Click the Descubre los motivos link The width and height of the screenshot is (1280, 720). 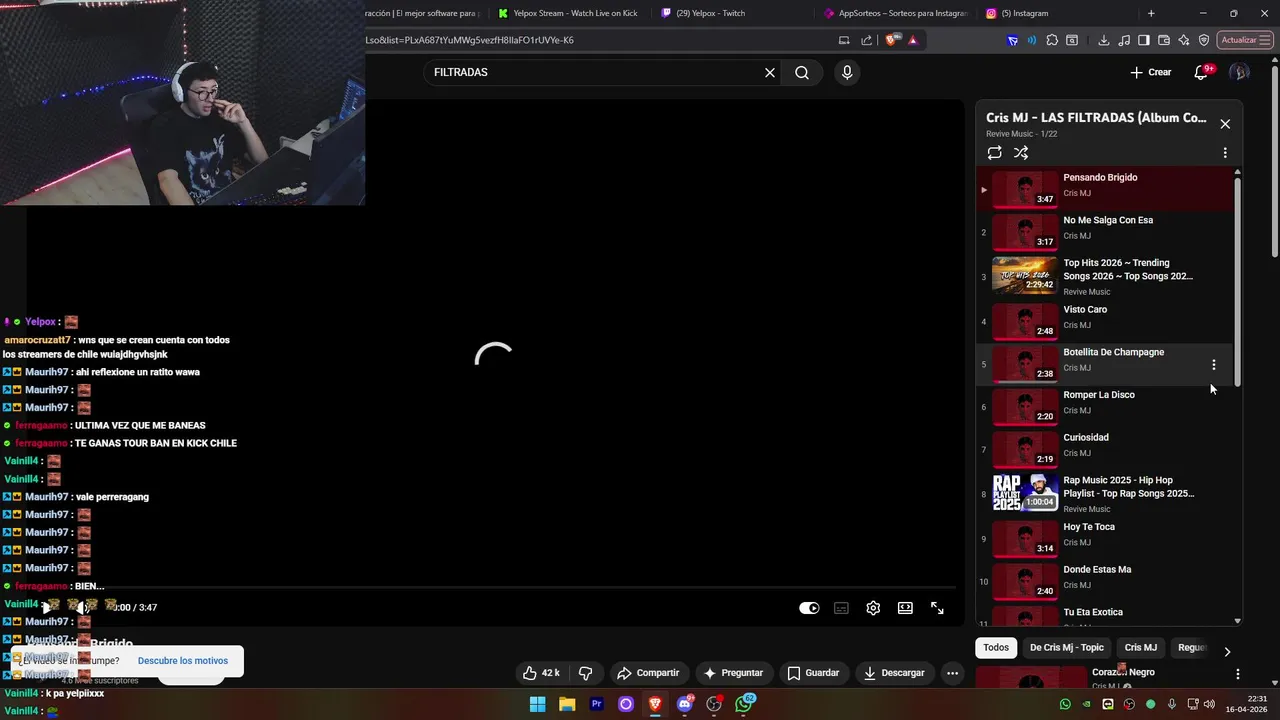pos(183,661)
